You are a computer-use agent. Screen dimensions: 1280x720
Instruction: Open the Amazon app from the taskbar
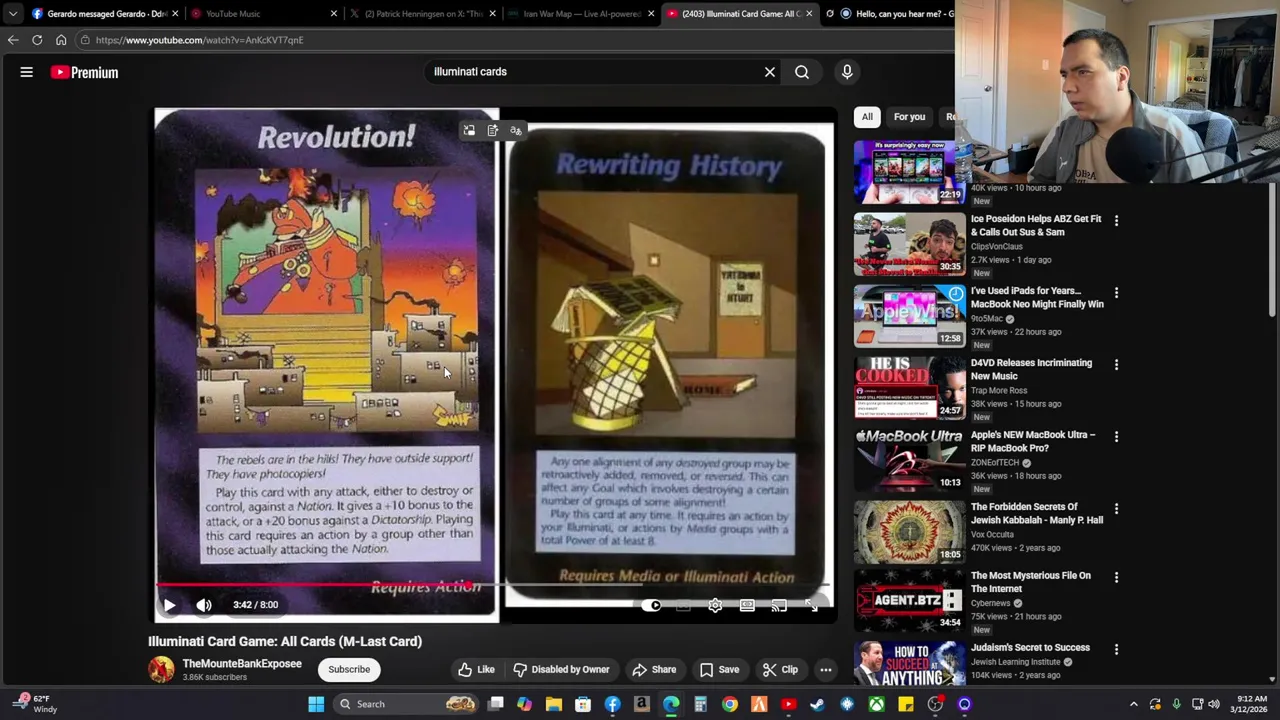[642, 704]
